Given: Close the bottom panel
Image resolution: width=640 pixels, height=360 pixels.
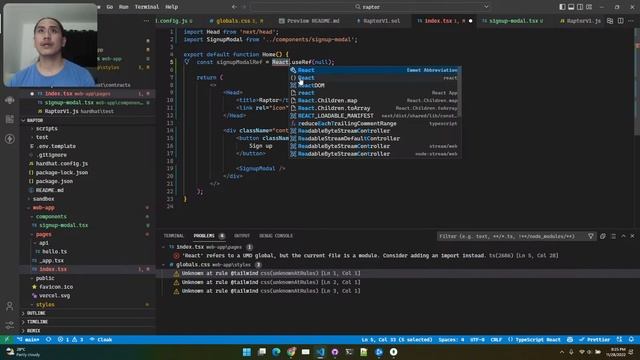Looking at the screenshot, I should pyautogui.click(x=632, y=236).
